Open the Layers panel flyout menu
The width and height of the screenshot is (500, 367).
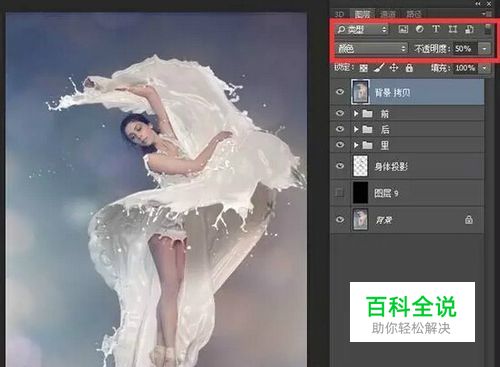[487, 14]
